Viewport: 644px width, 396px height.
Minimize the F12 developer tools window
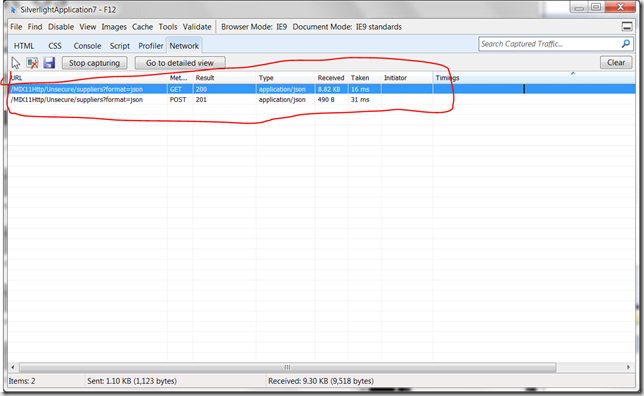pos(580,7)
